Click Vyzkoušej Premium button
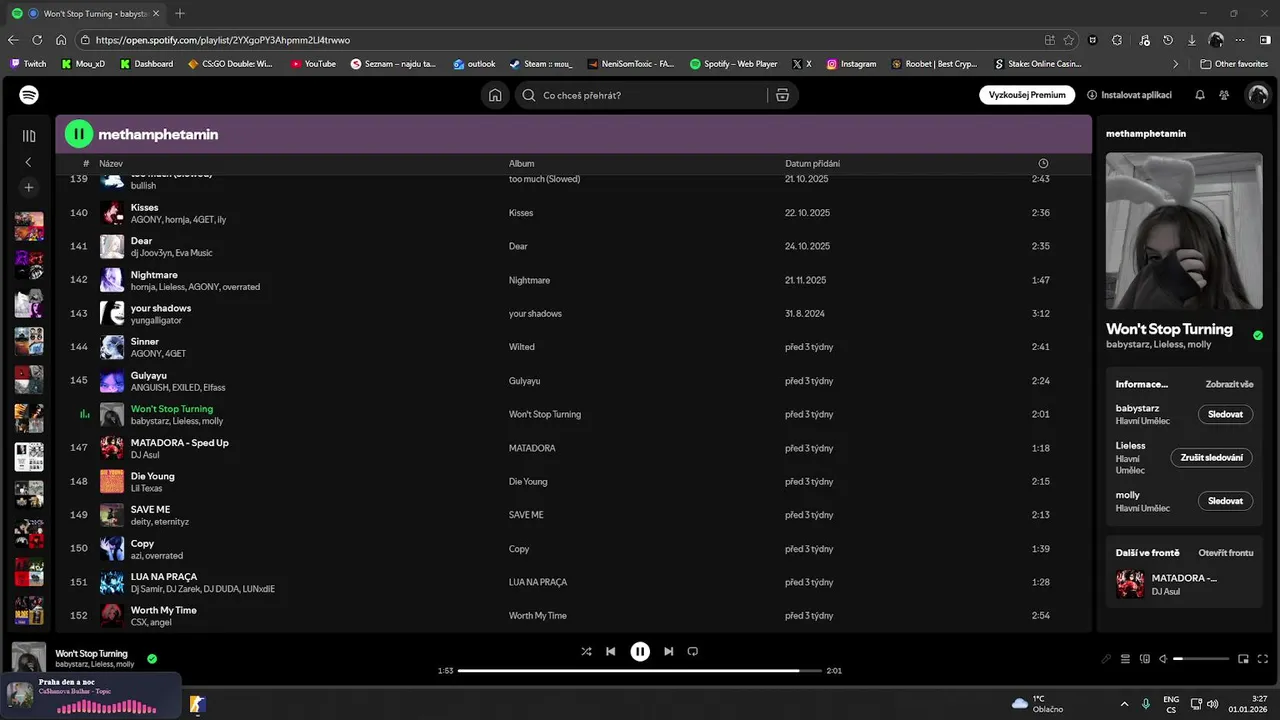Image resolution: width=1280 pixels, height=720 pixels. coord(1027,95)
